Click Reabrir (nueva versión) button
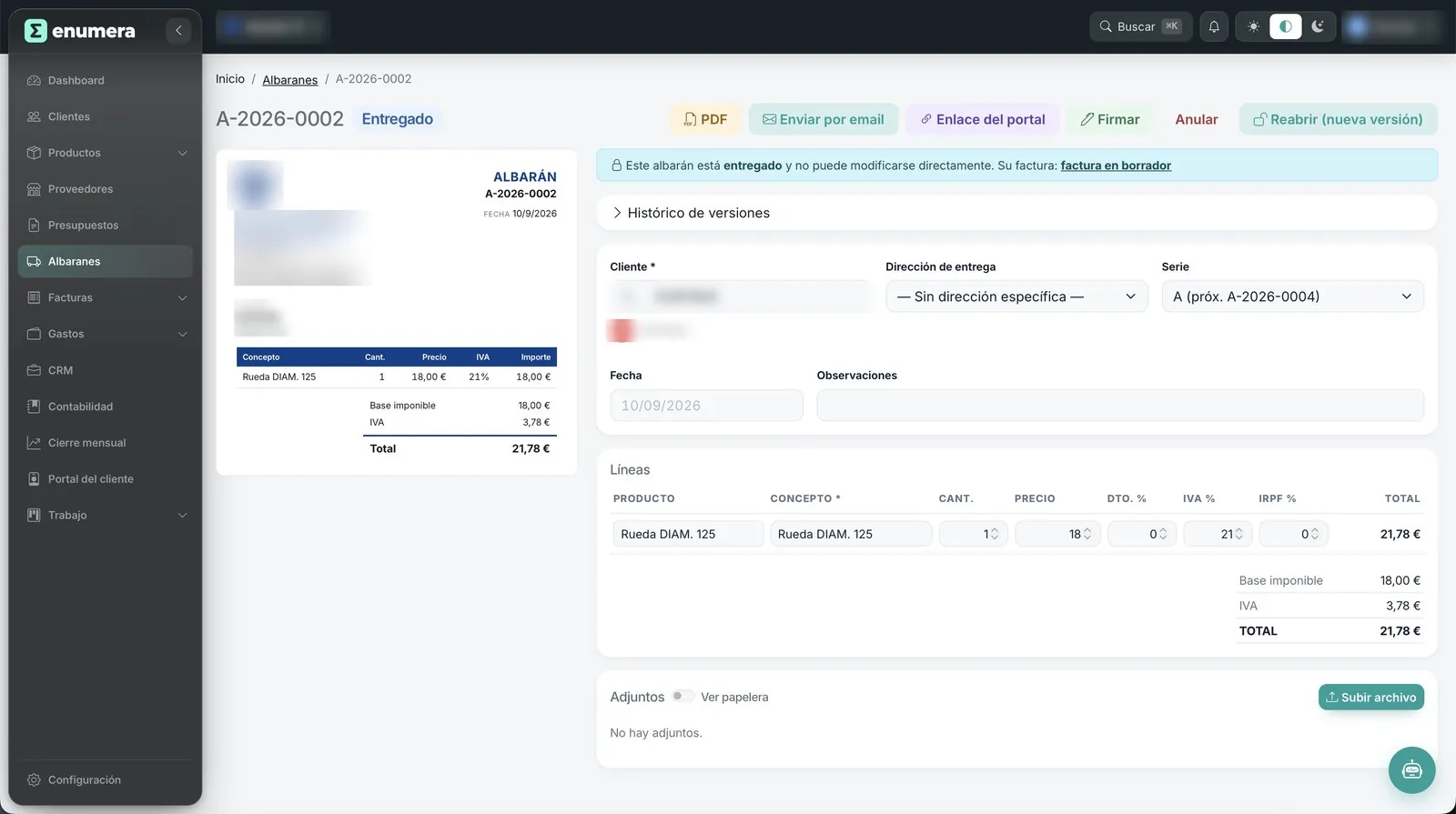The image size is (1456, 814). (x=1339, y=119)
